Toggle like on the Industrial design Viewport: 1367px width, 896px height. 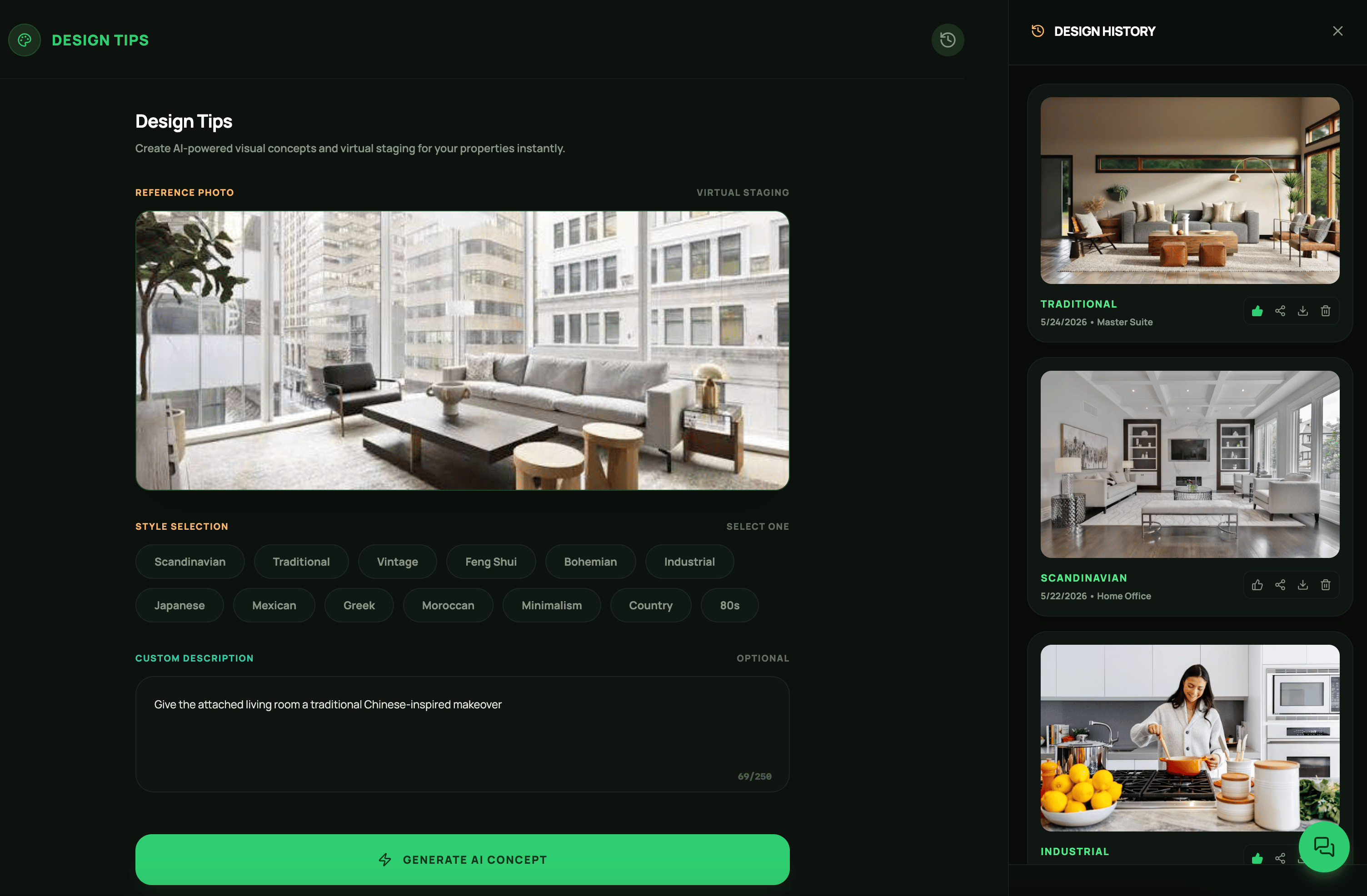(1257, 858)
